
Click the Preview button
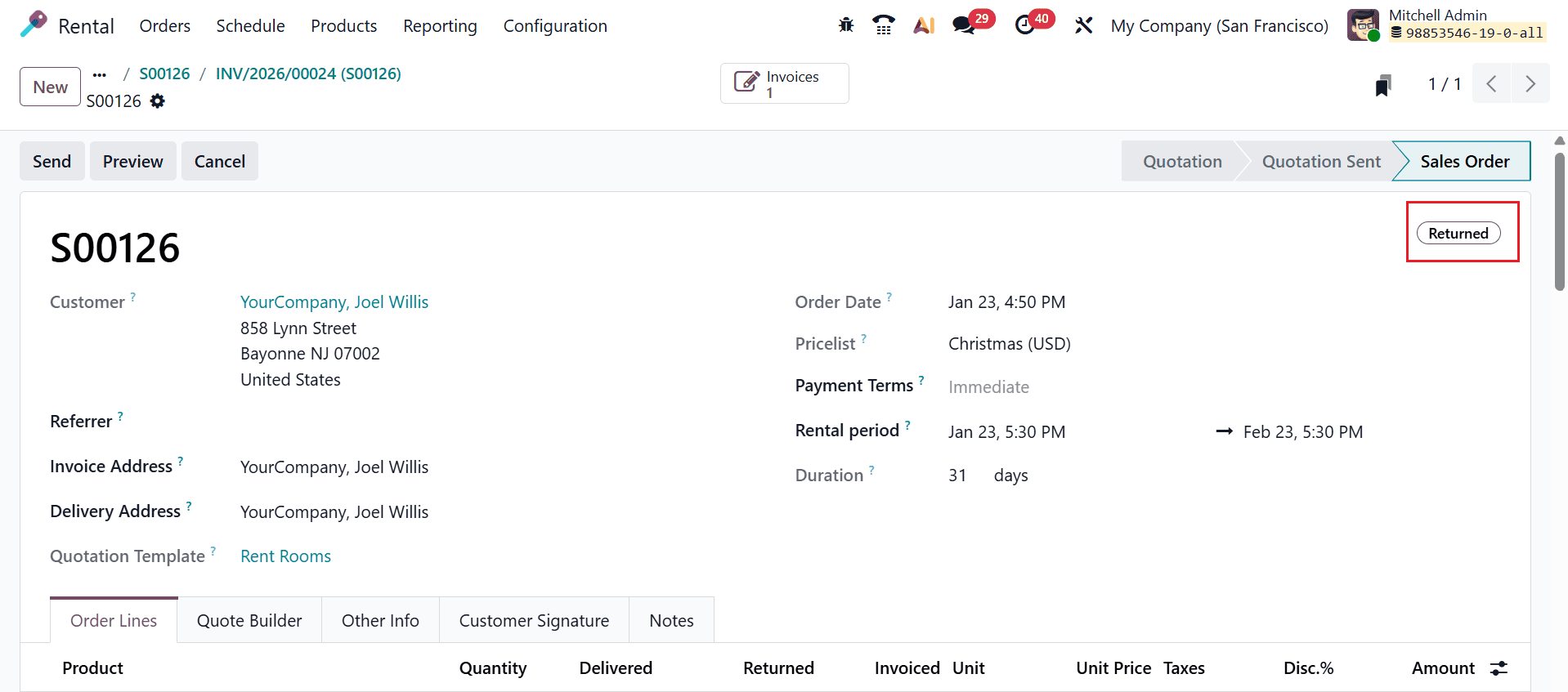click(x=133, y=161)
